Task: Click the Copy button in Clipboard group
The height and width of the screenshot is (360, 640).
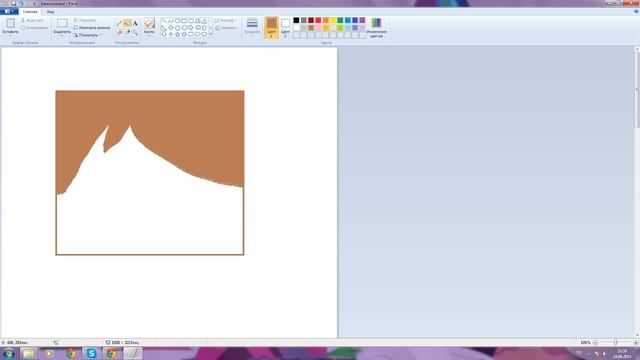Action: click(x=34, y=28)
